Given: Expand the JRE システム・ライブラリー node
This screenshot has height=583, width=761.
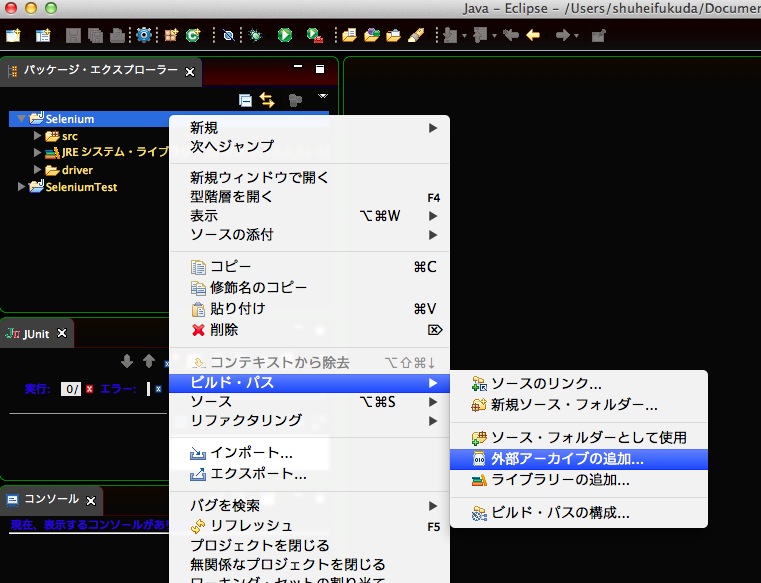Looking at the screenshot, I should (x=37, y=152).
